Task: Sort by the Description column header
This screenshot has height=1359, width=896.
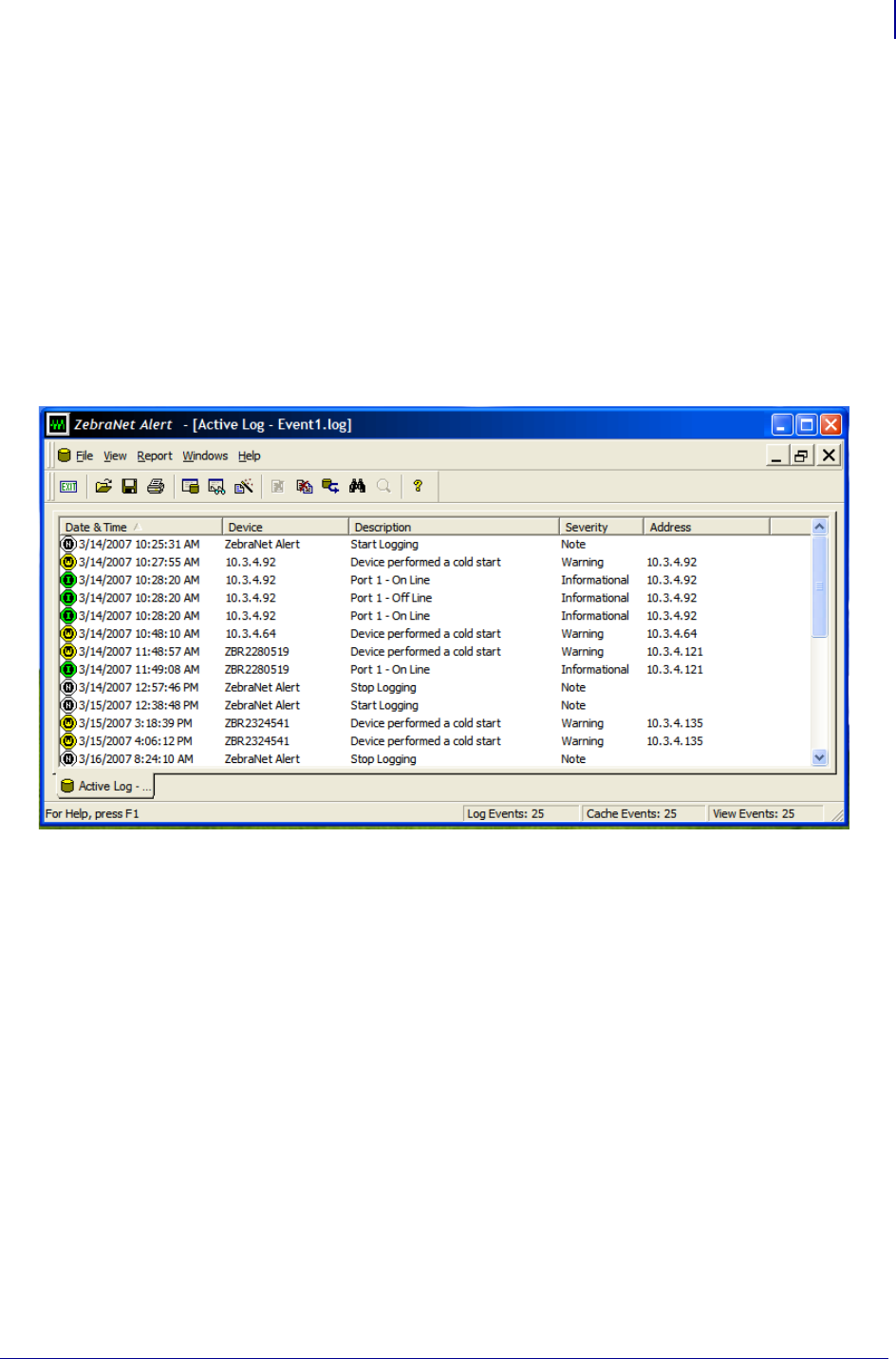Action: [454, 527]
